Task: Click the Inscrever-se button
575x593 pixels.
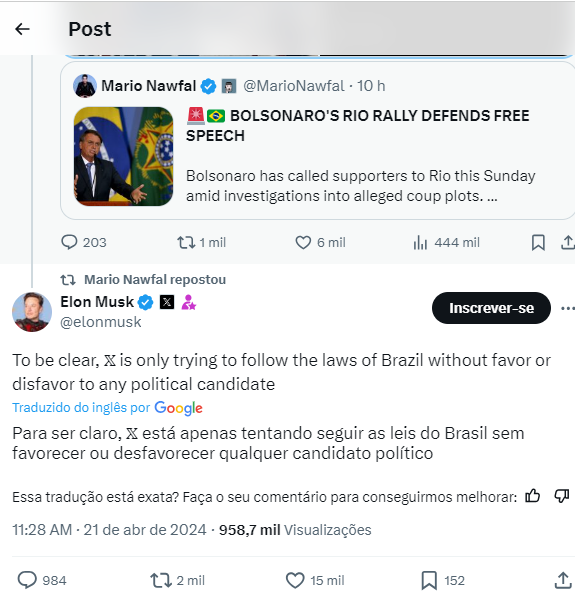Action: (491, 308)
